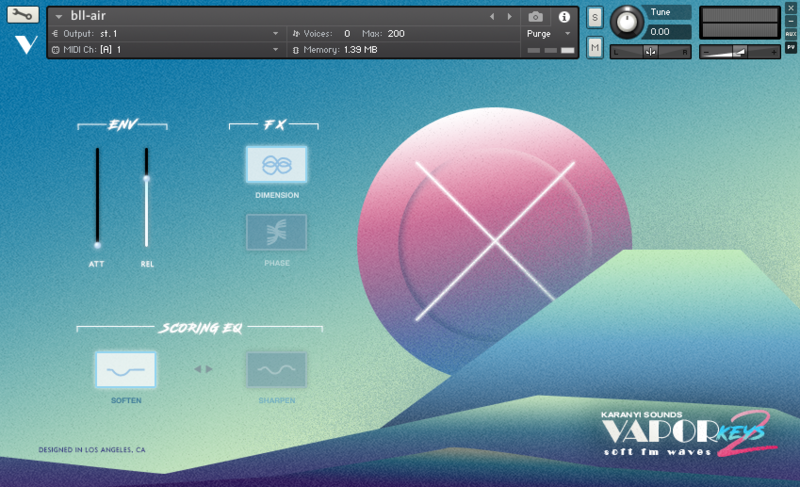Go to the previous instrument arrow
Viewport: 800px width, 487px height.
click(x=492, y=17)
